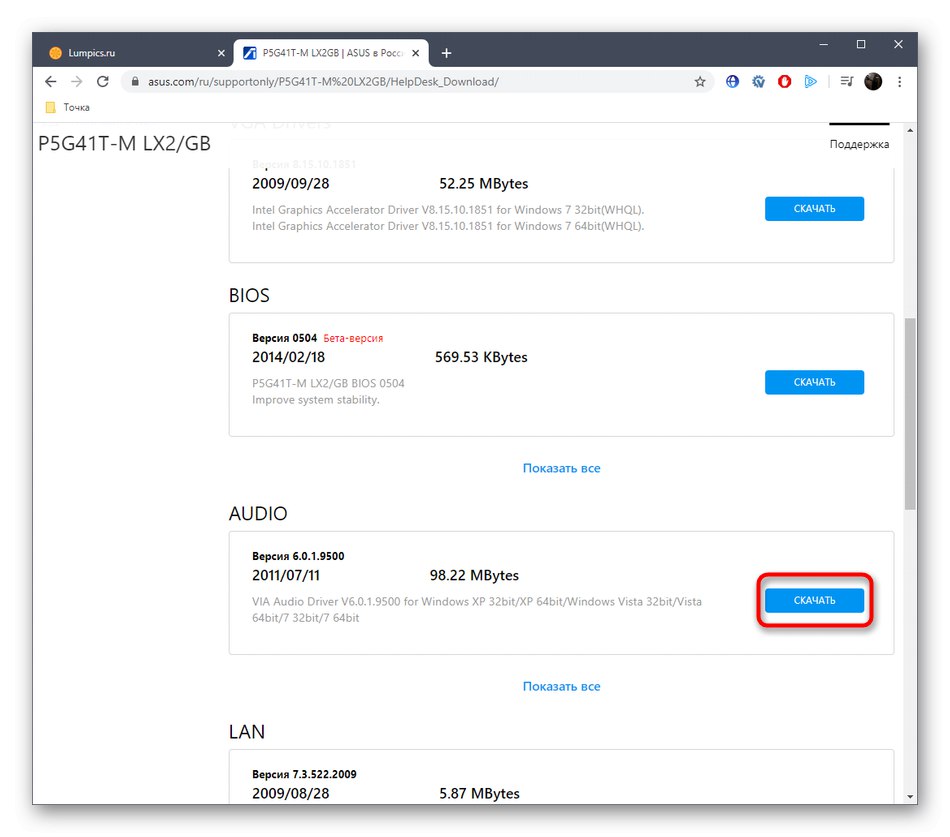
Task: Open the Поддержка link
Action: pyautogui.click(x=858, y=144)
